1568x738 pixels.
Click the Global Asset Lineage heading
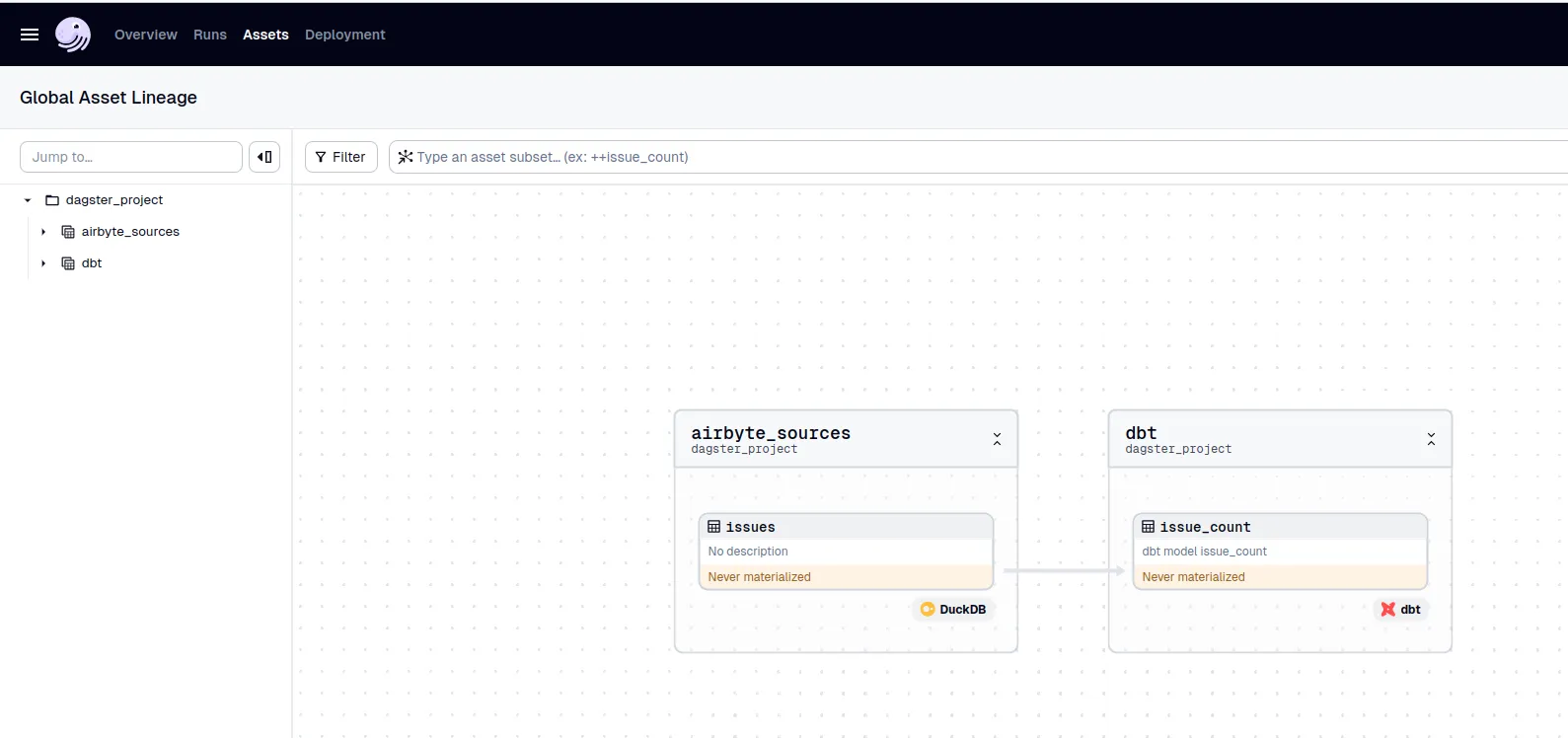tap(109, 98)
